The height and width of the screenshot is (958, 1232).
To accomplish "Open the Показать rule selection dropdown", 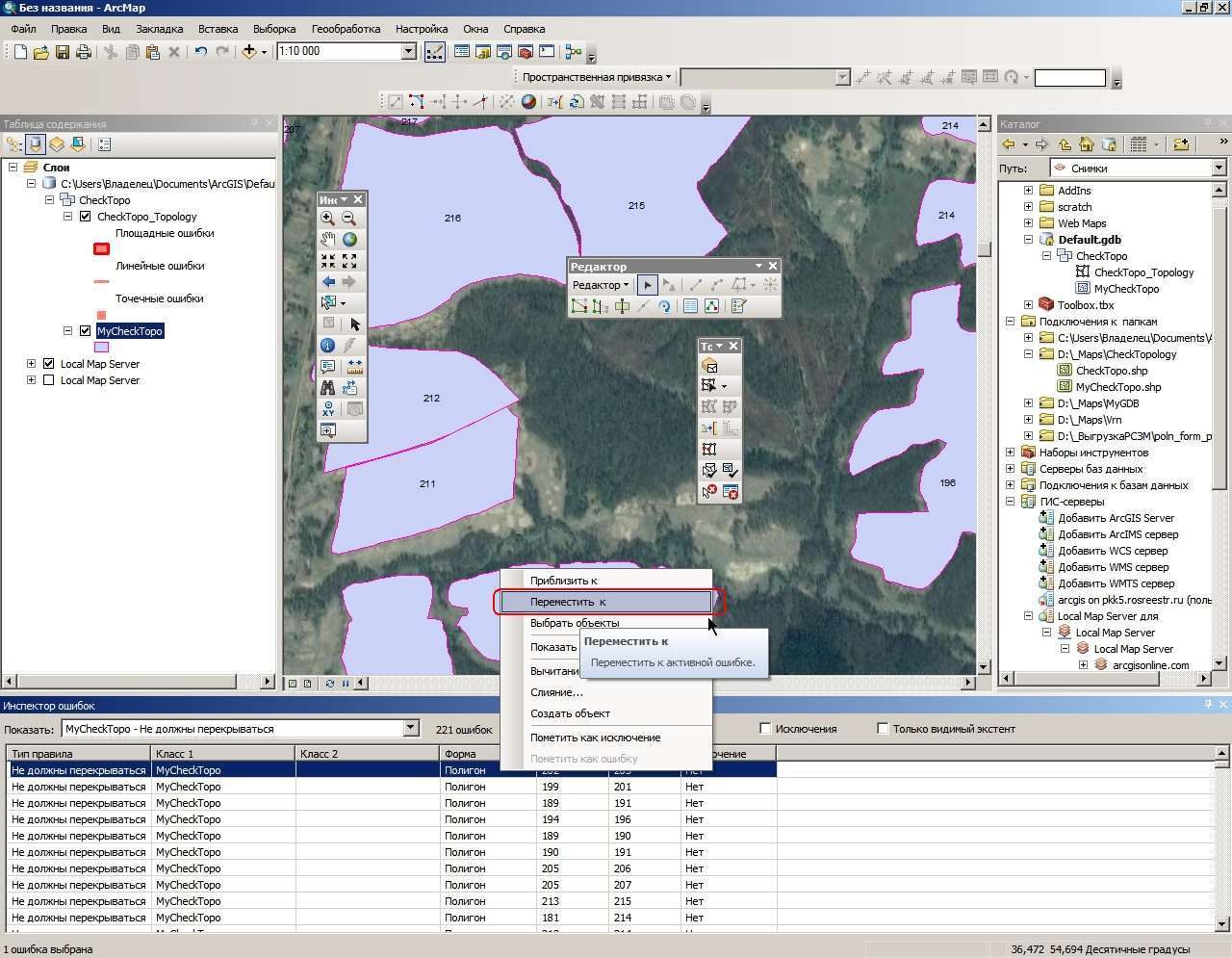I will click(x=411, y=729).
